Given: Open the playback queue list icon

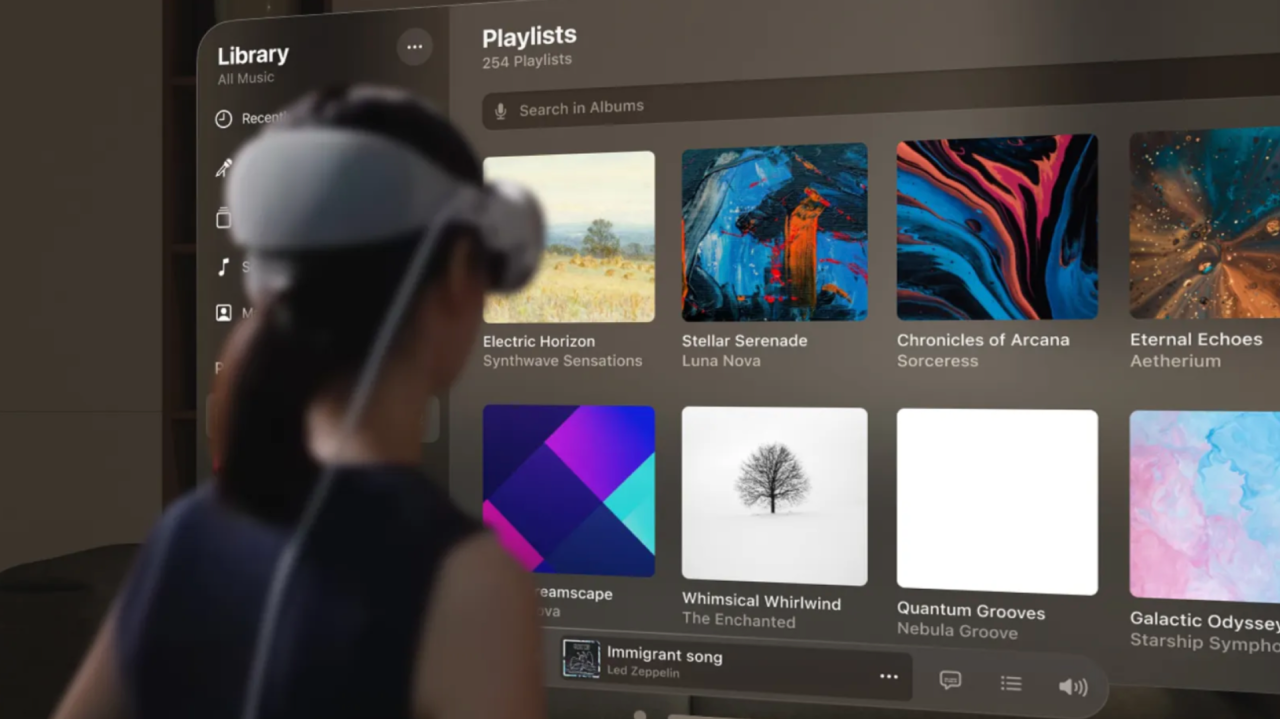Looking at the screenshot, I should click(1011, 683).
